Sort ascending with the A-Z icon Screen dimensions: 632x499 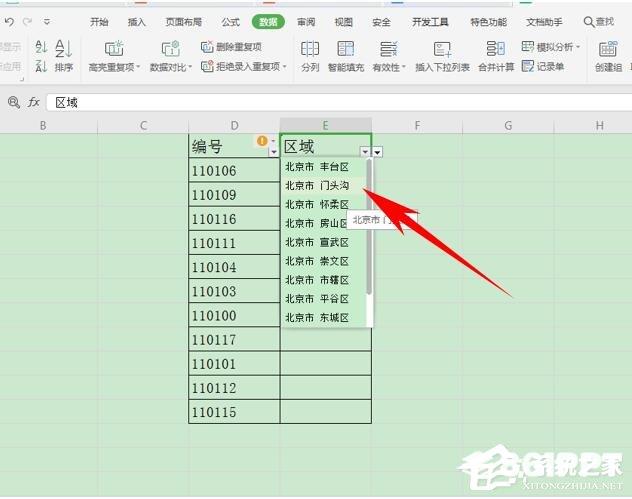pyautogui.click(x=41, y=47)
